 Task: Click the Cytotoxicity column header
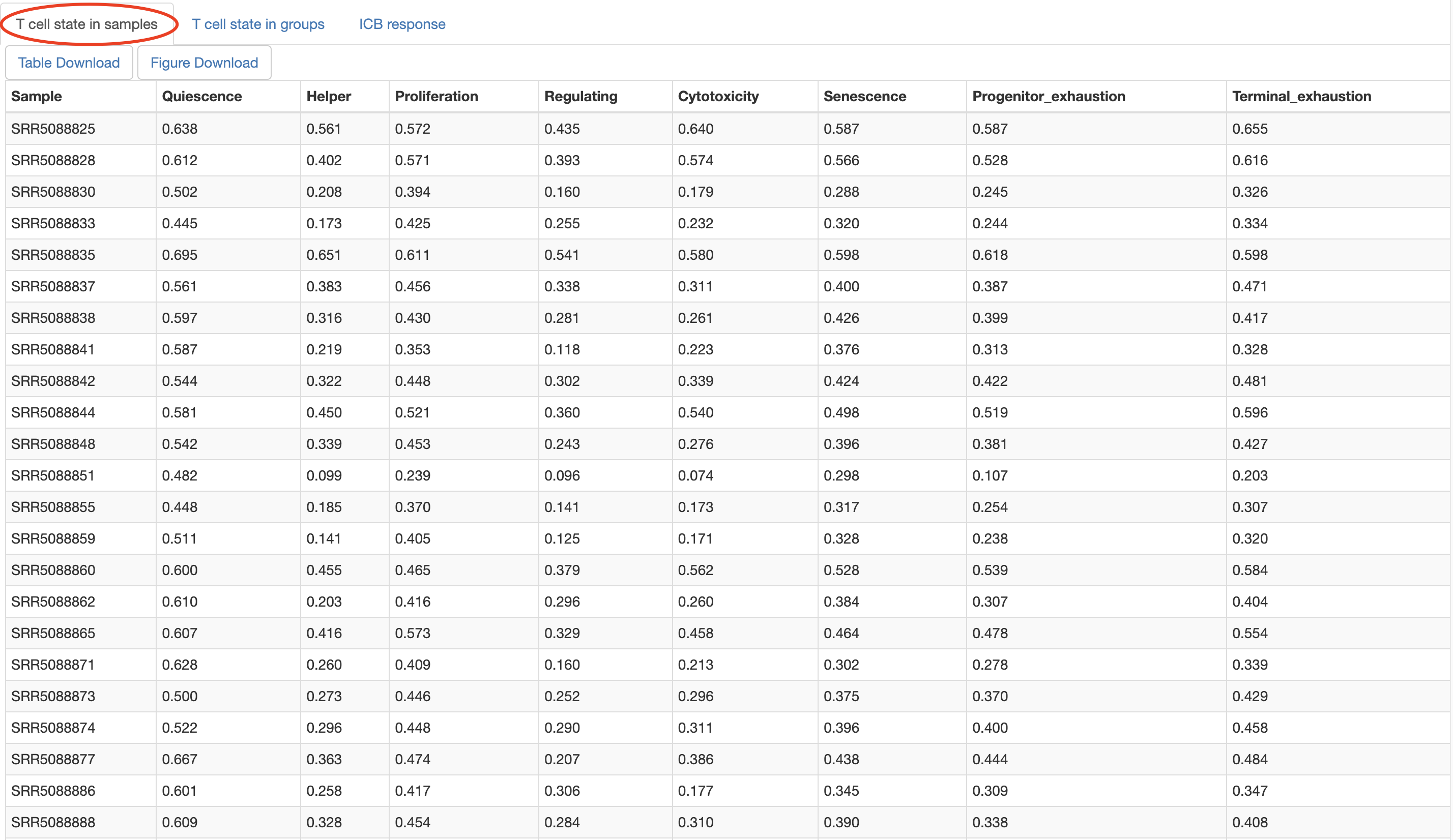point(718,96)
